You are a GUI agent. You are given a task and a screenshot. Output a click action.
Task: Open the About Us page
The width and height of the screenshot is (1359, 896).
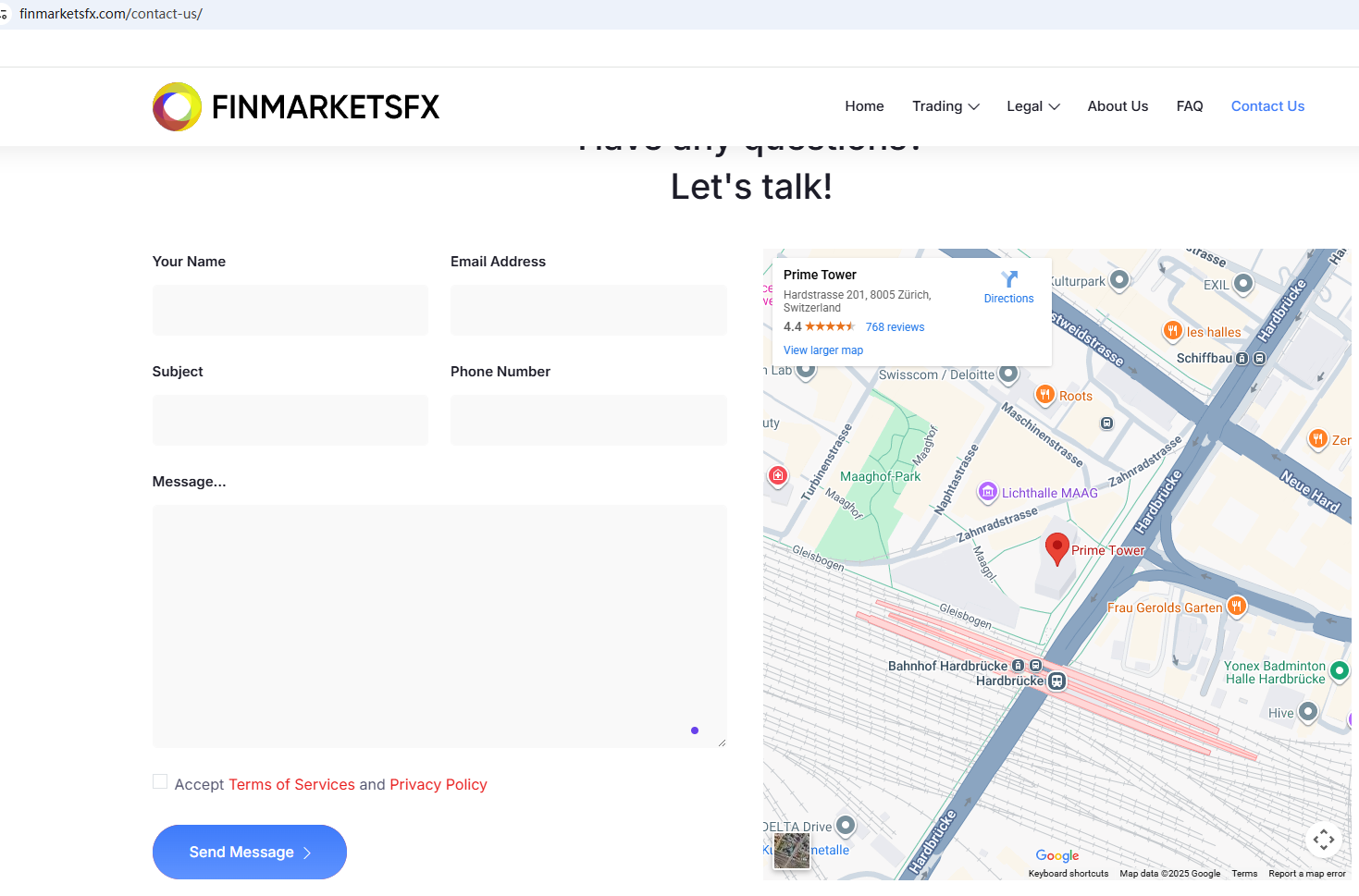(x=1118, y=106)
